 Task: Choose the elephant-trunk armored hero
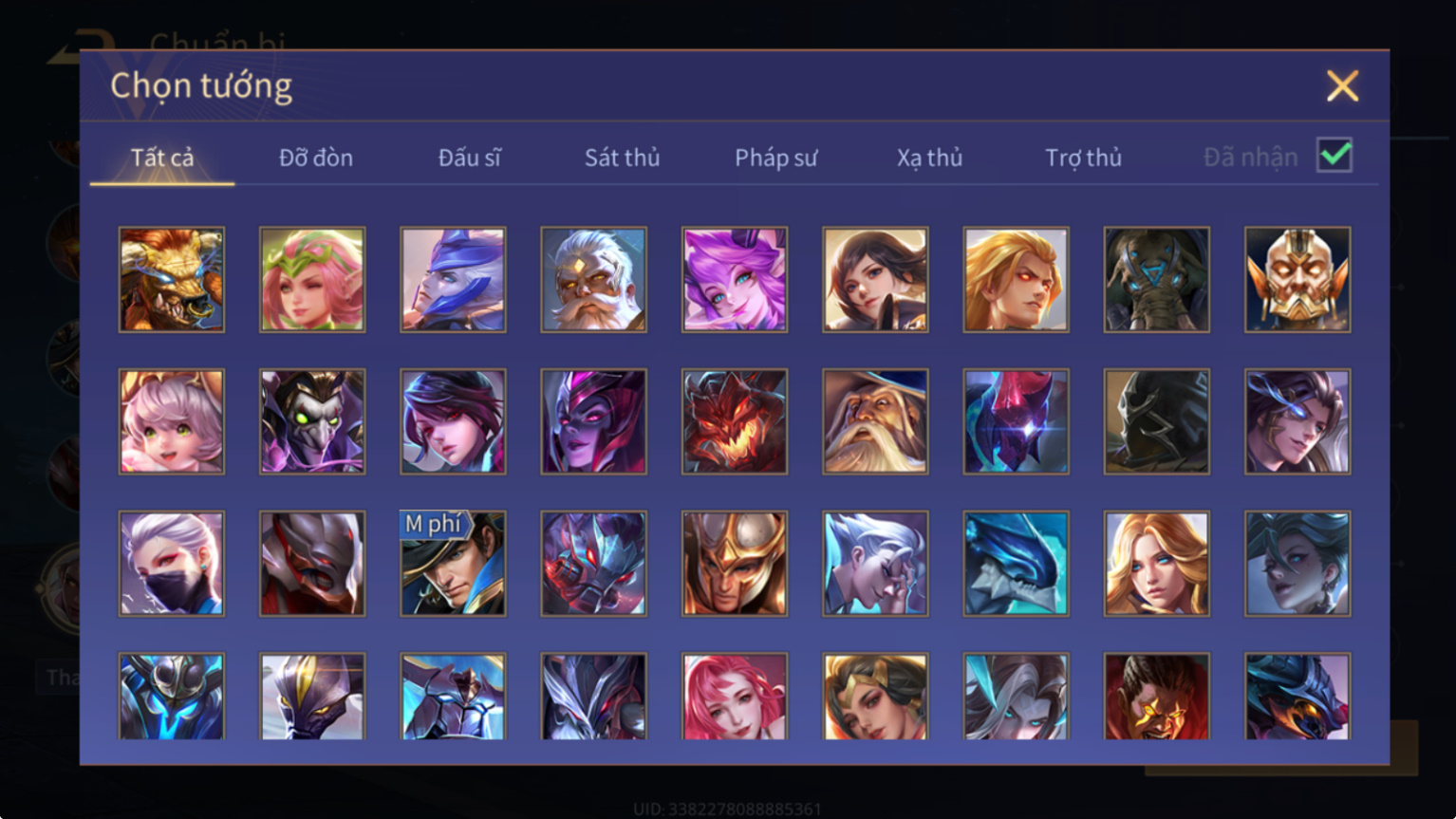[1157, 279]
